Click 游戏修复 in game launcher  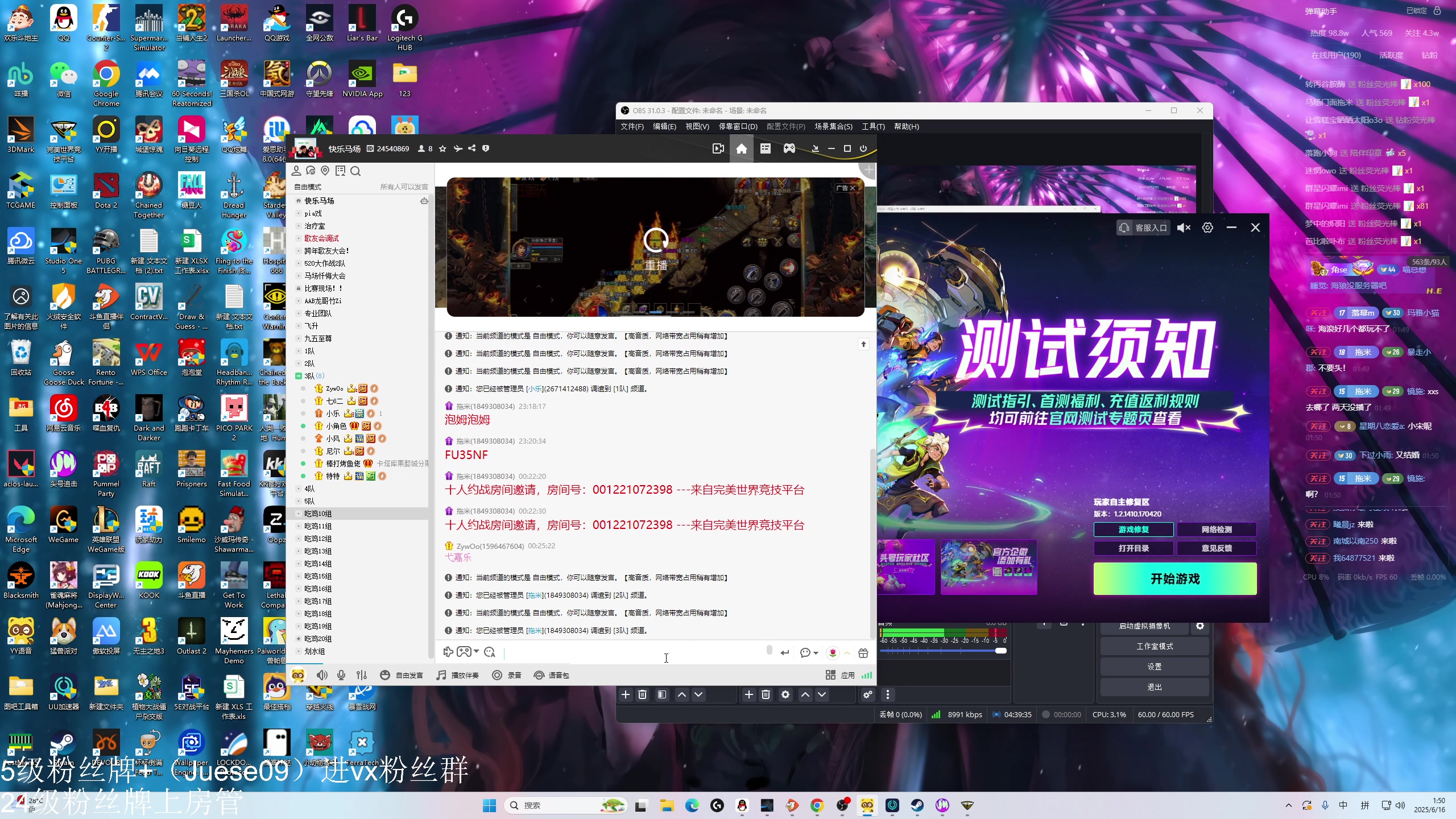click(1134, 530)
